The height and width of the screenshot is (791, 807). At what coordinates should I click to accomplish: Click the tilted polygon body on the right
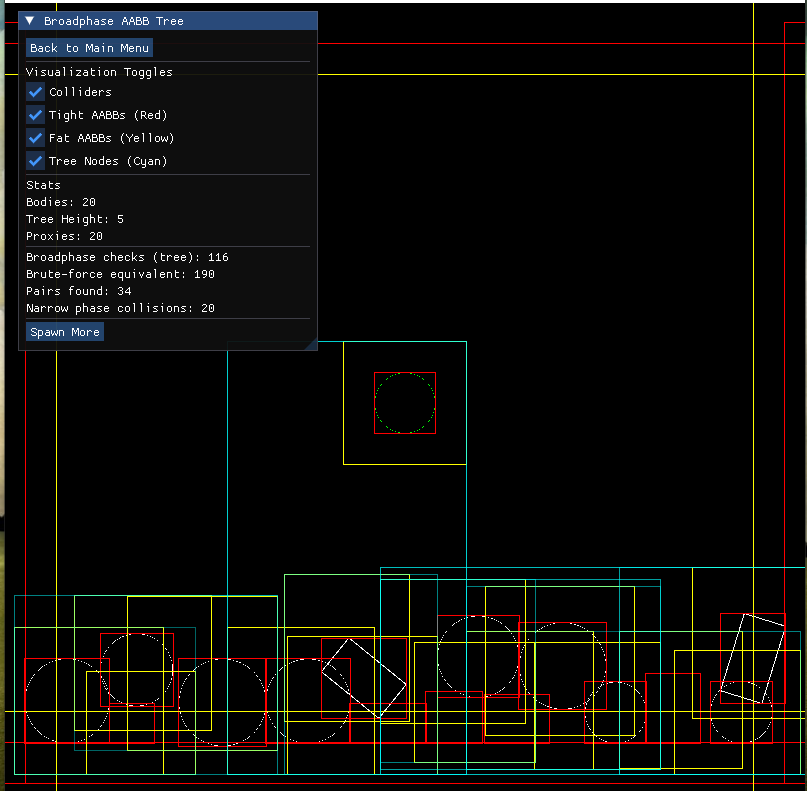(755, 660)
